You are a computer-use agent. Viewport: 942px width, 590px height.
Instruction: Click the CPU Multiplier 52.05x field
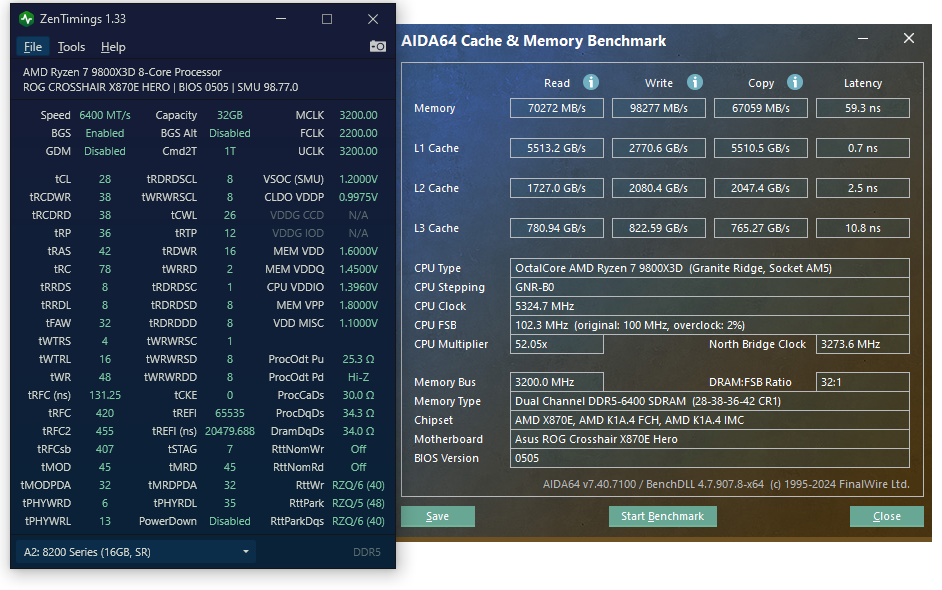556,344
